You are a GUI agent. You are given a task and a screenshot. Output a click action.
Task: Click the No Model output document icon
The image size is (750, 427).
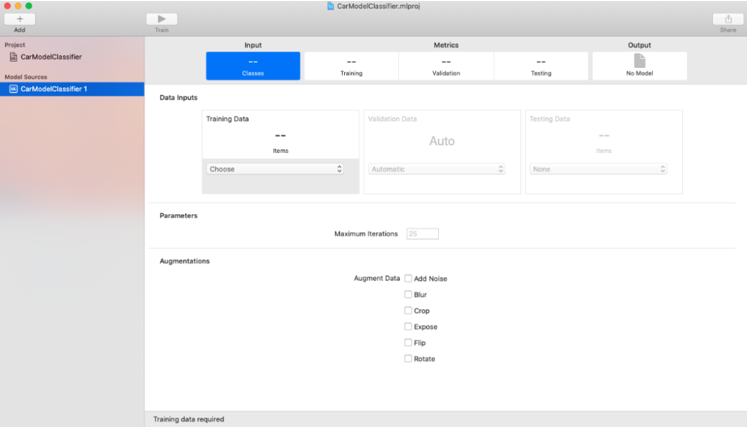click(x=639, y=61)
